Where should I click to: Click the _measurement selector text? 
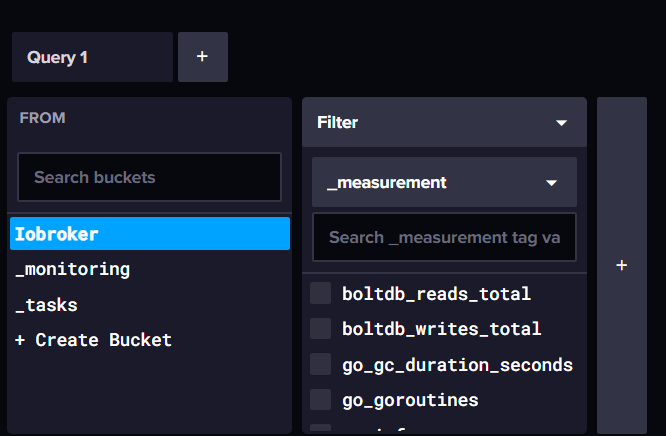tap(386, 183)
